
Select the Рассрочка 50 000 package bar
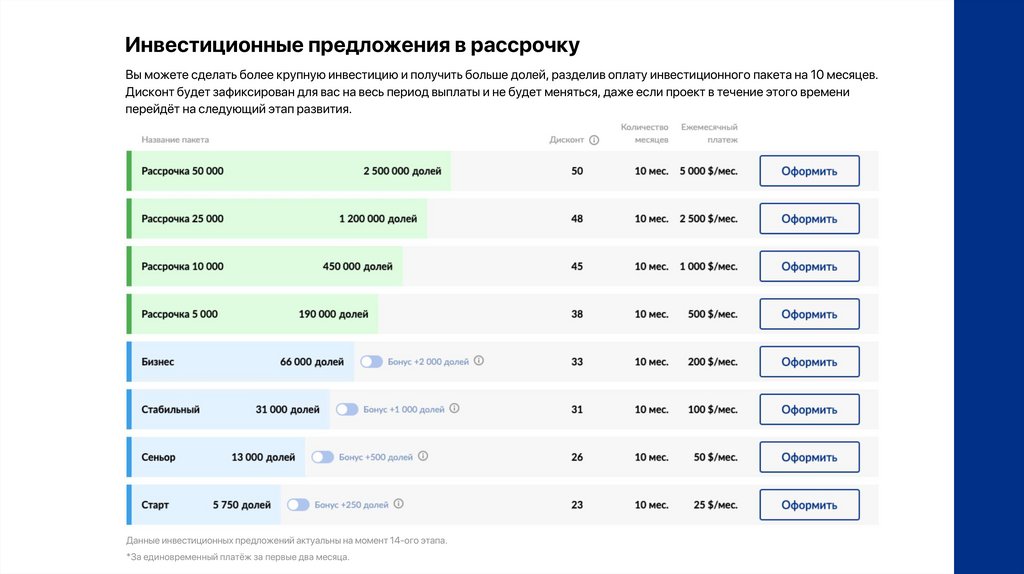pos(290,171)
